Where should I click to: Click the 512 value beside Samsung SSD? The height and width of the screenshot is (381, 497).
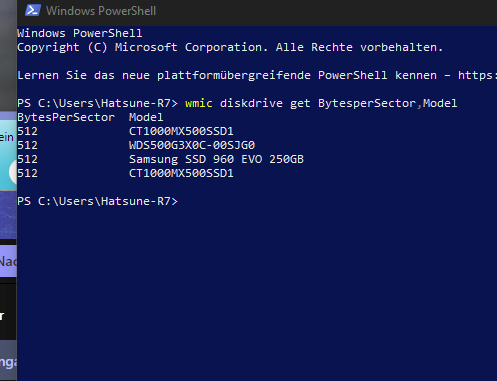[x=27, y=159]
